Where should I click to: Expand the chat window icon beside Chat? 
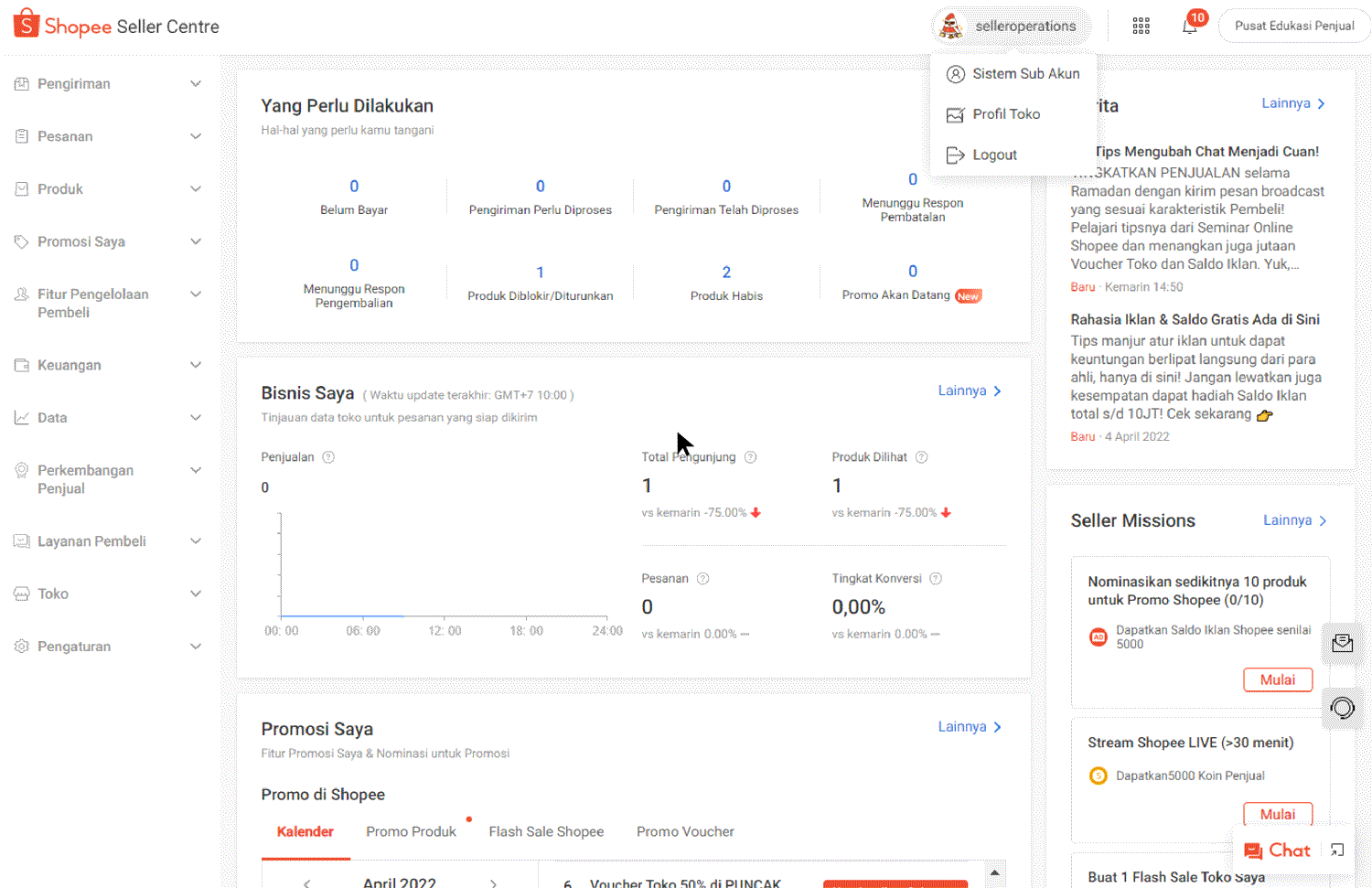pos(1337,851)
